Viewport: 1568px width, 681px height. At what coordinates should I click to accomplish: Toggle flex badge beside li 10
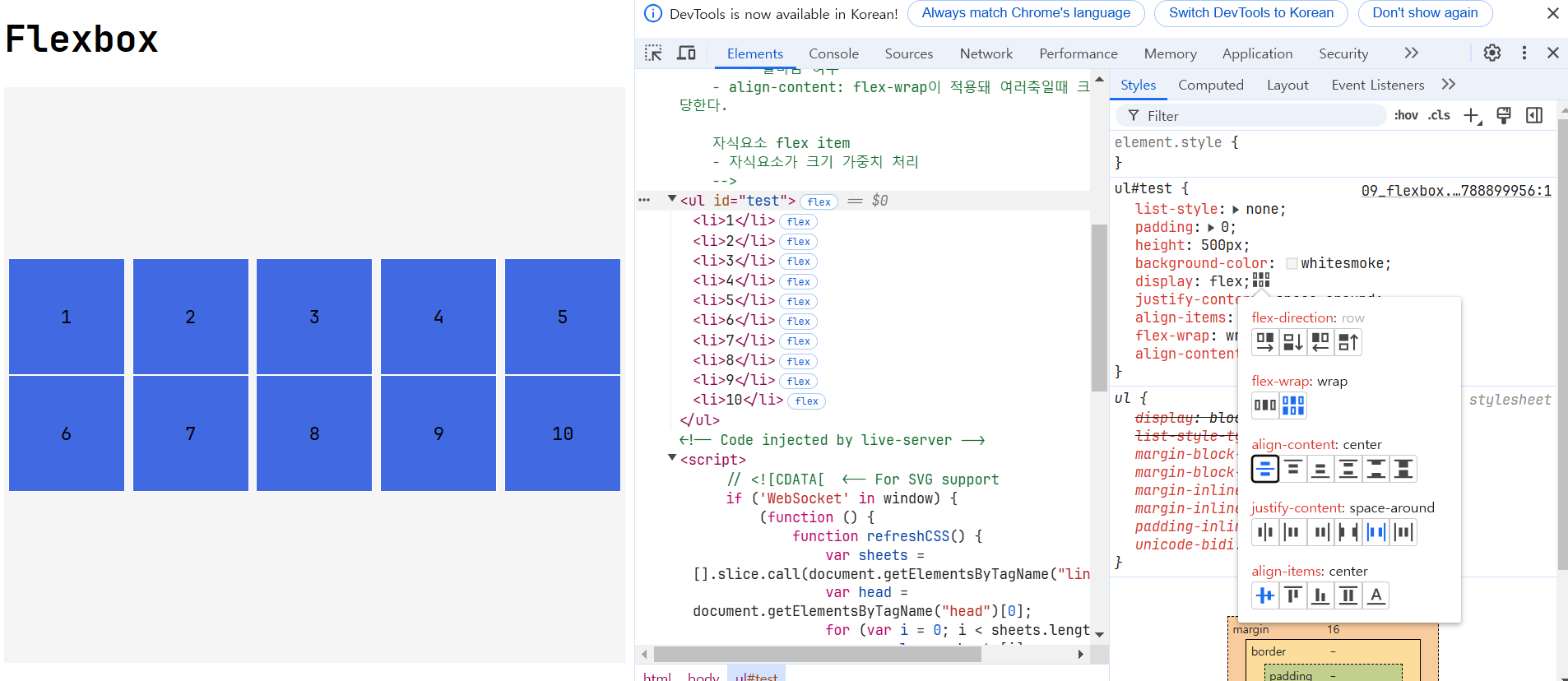pyautogui.click(x=806, y=401)
